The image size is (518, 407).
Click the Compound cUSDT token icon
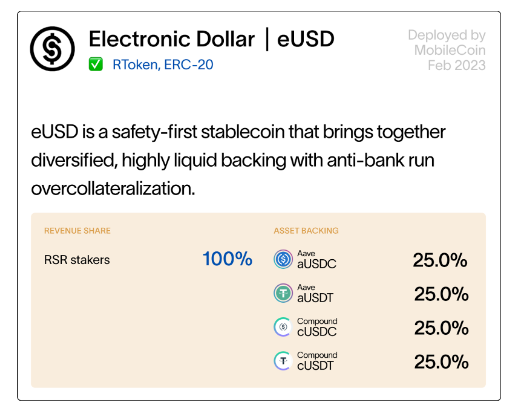point(283,361)
